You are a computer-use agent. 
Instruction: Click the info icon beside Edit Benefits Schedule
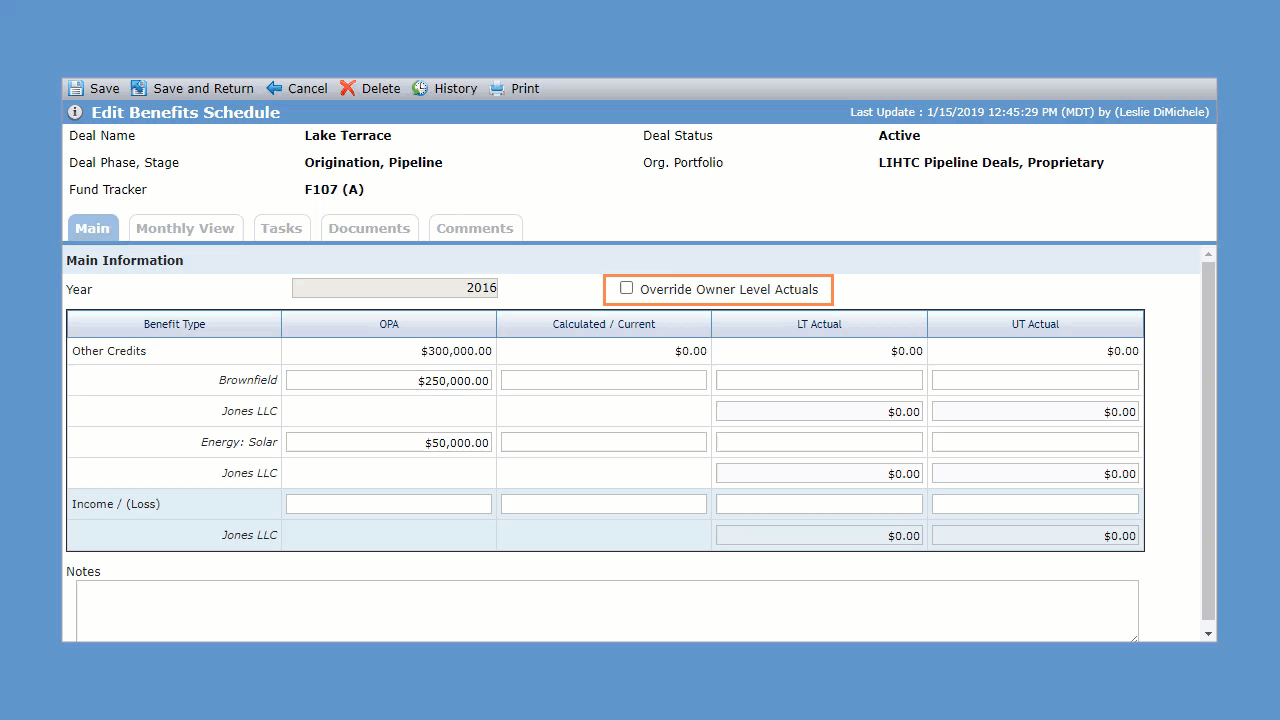[x=75, y=112]
